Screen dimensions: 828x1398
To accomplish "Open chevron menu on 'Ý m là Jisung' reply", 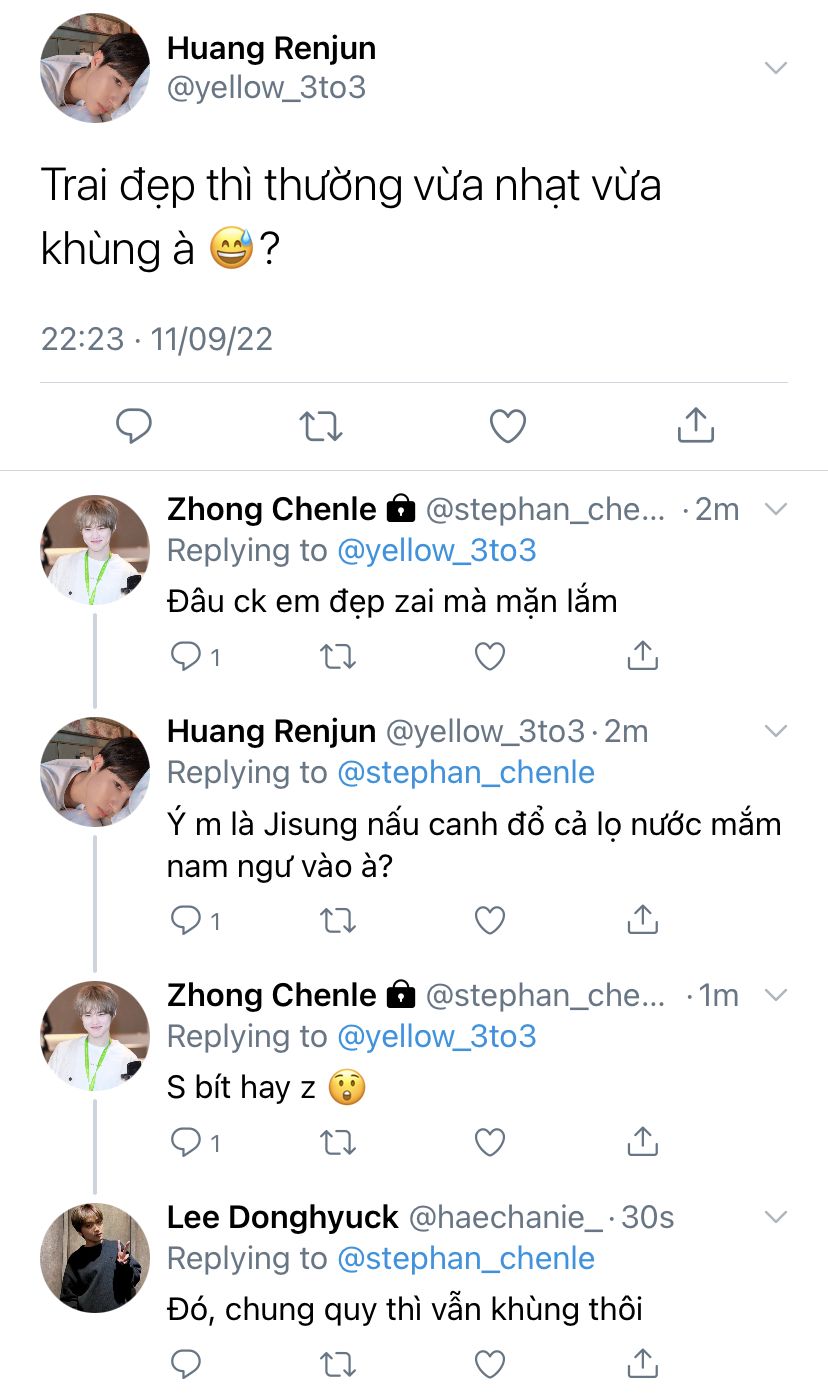I will click(776, 731).
